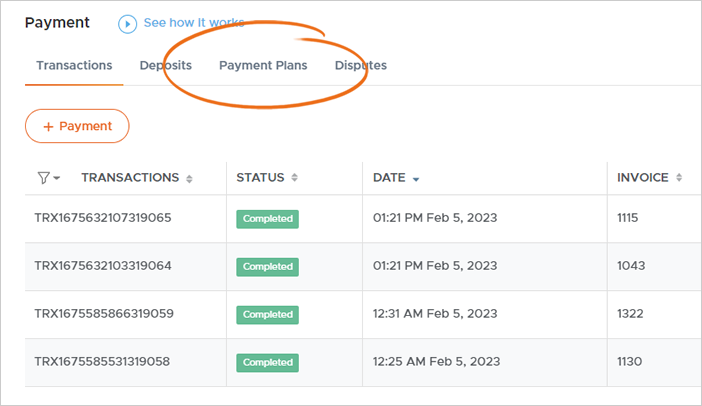The image size is (702, 406).
Task: Click the play icon beside See how it works
Action: (x=127, y=23)
